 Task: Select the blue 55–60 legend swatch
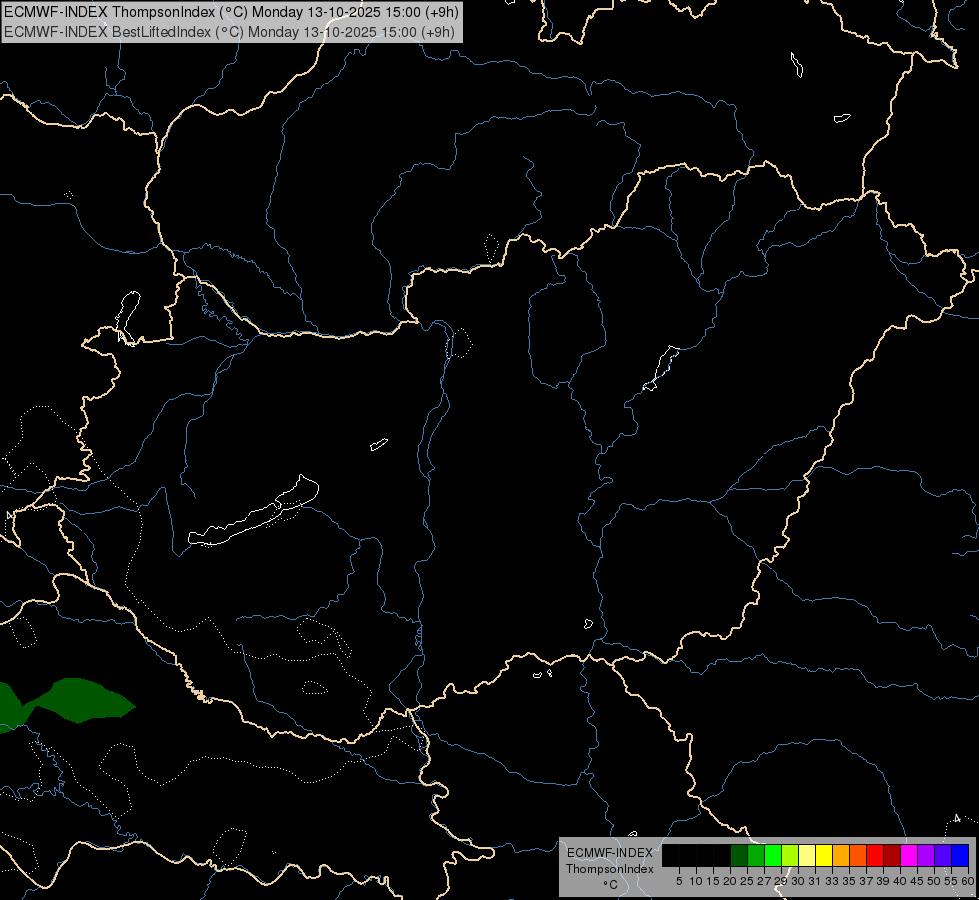point(960,855)
